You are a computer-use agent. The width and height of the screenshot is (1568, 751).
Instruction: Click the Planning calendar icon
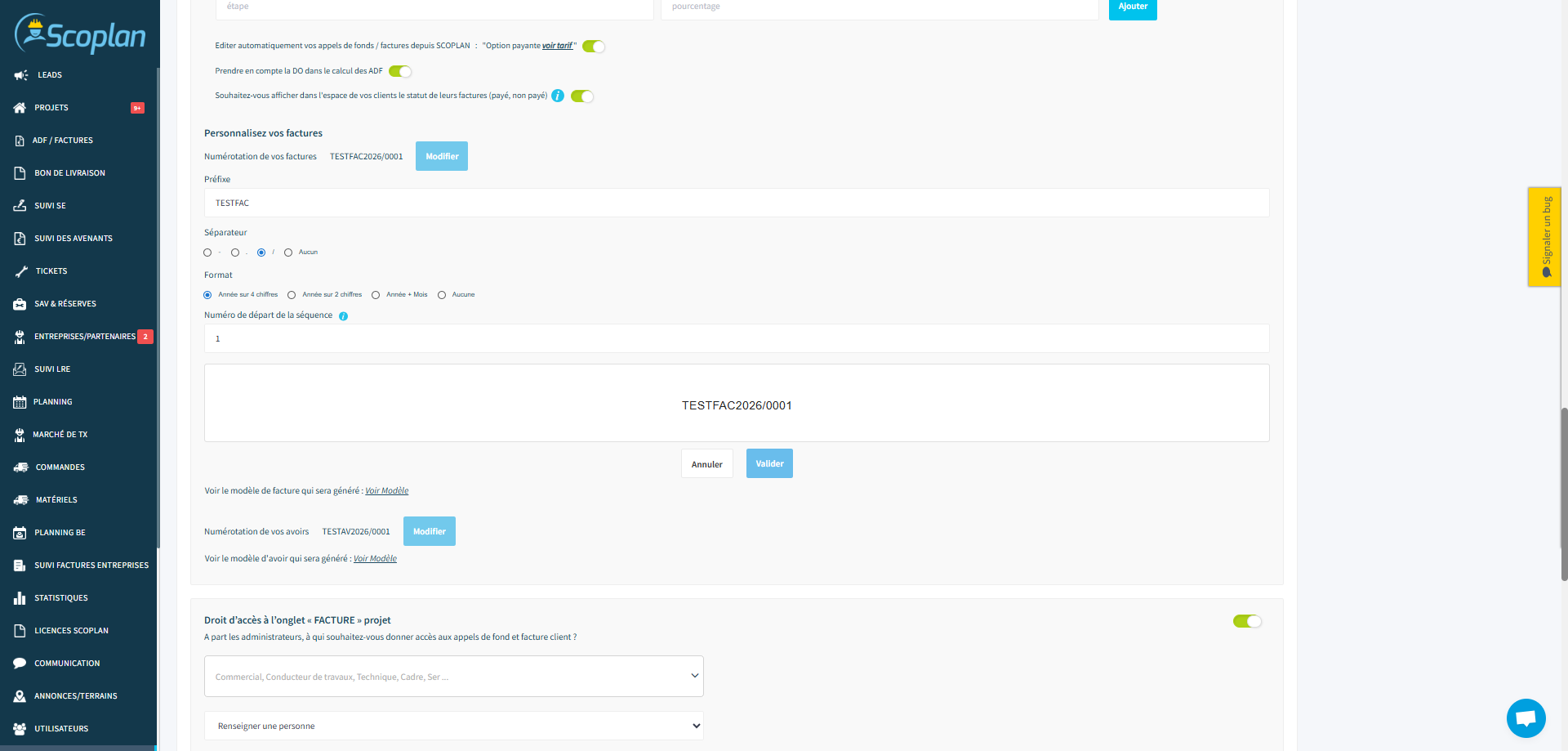pyautogui.click(x=20, y=402)
